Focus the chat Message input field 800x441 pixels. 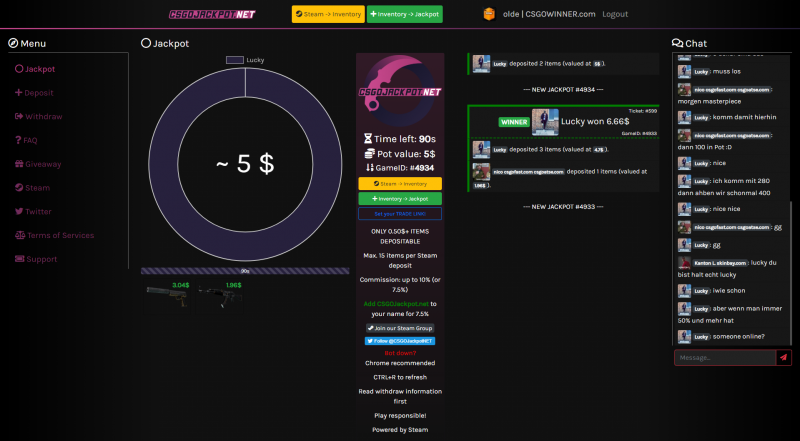click(725, 358)
